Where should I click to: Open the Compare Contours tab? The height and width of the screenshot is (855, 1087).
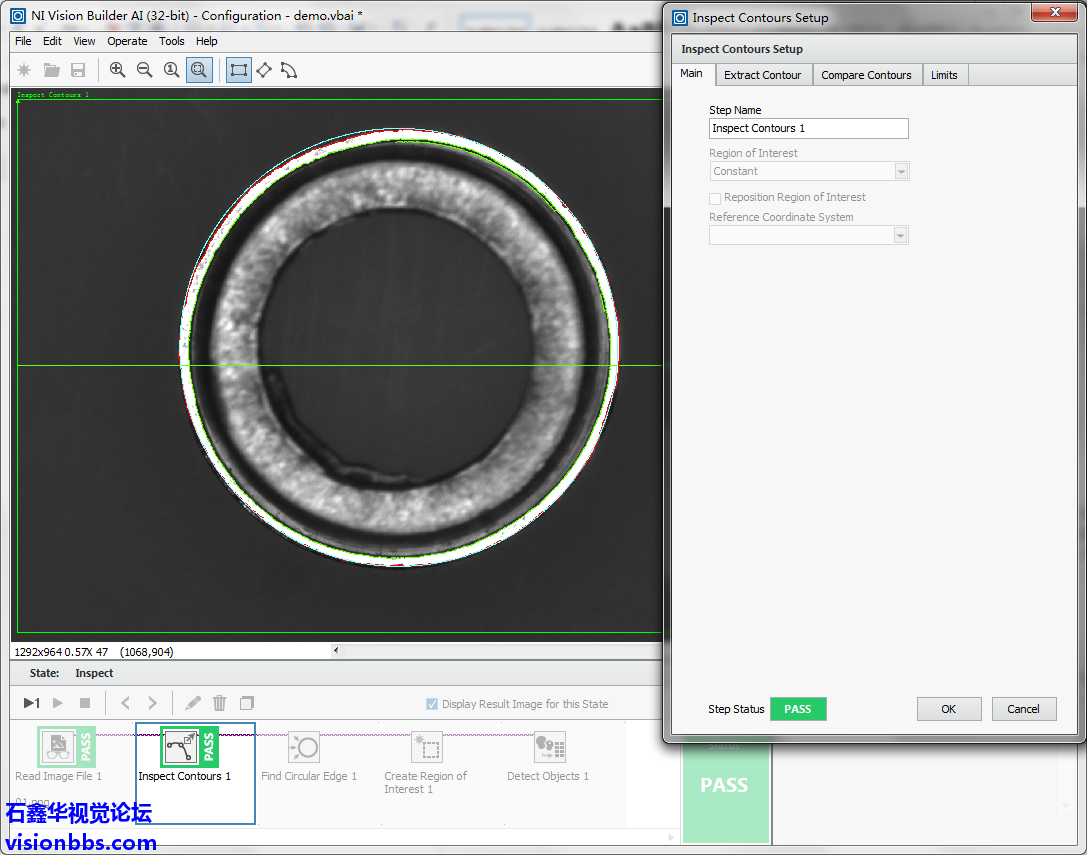coord(866,75)
